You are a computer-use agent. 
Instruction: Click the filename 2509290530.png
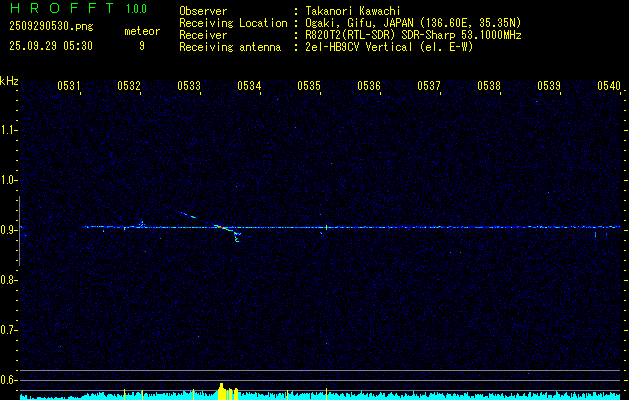click(x=51, y=27)
